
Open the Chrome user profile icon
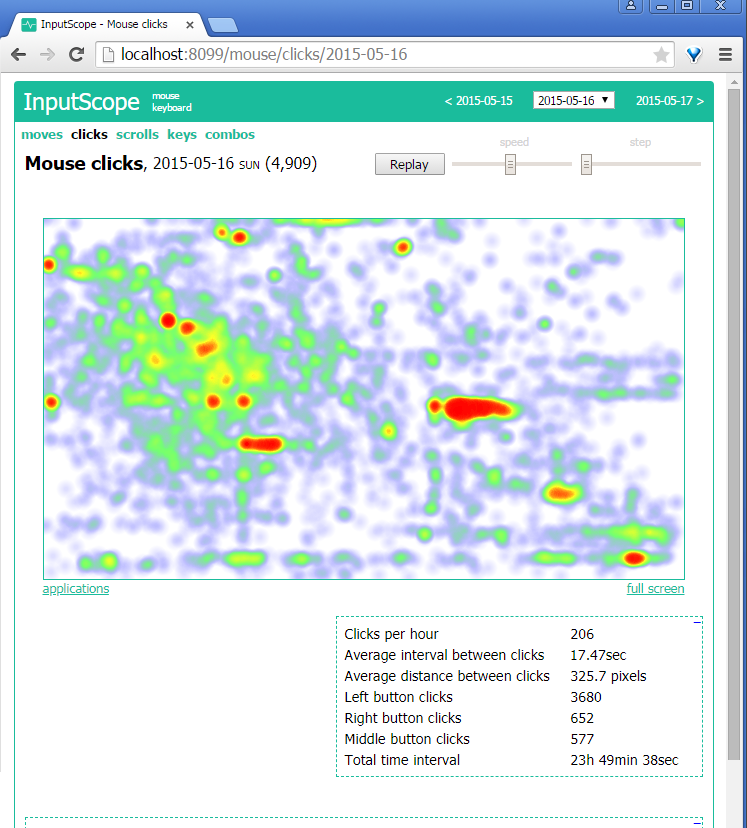pyautogui.click(x=631, y=6)
